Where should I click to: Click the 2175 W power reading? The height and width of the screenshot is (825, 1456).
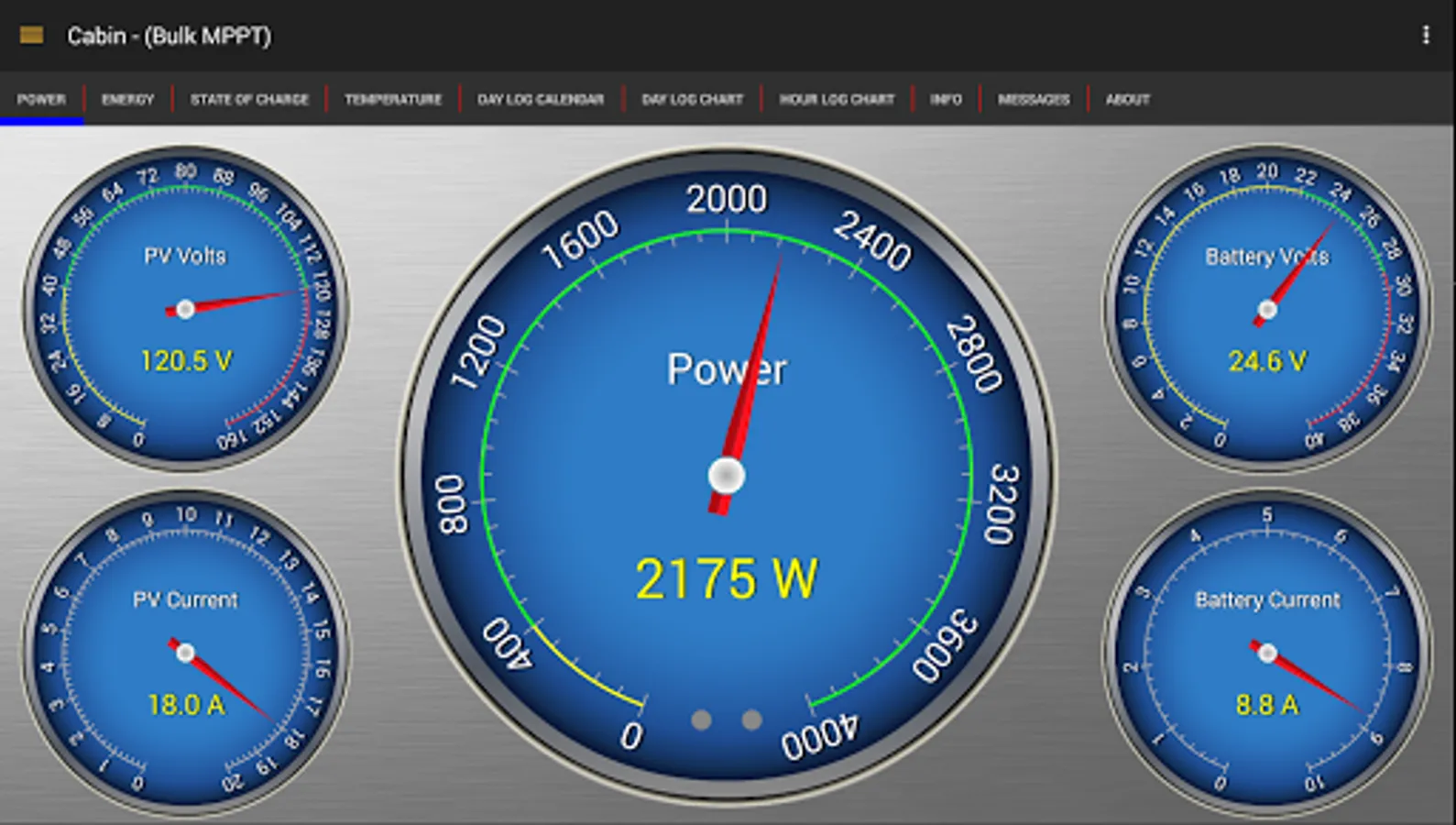coord(726,579)
